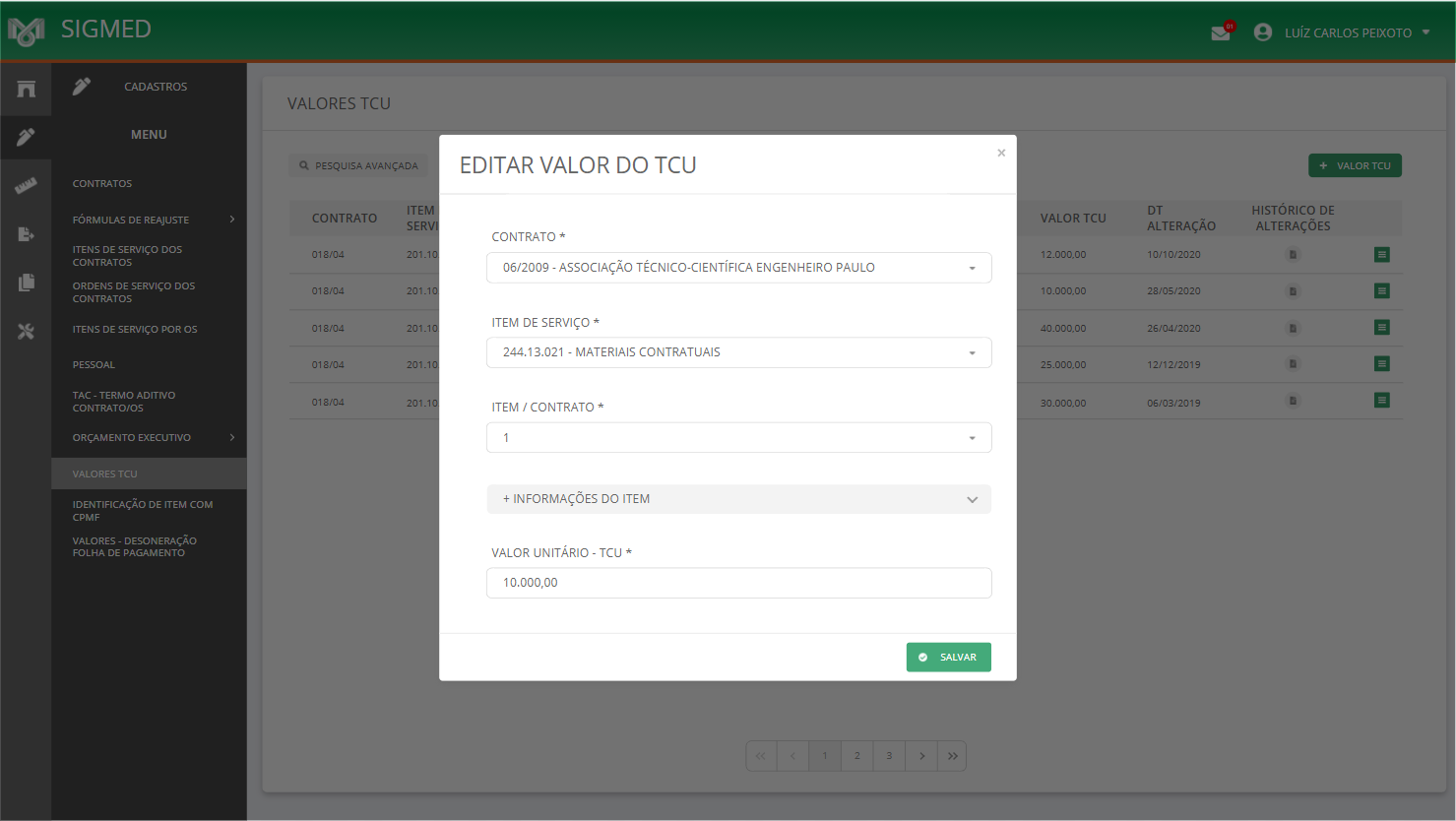
Task: Click the pencil icon next to CADASTROS
Action: point(82,87)
